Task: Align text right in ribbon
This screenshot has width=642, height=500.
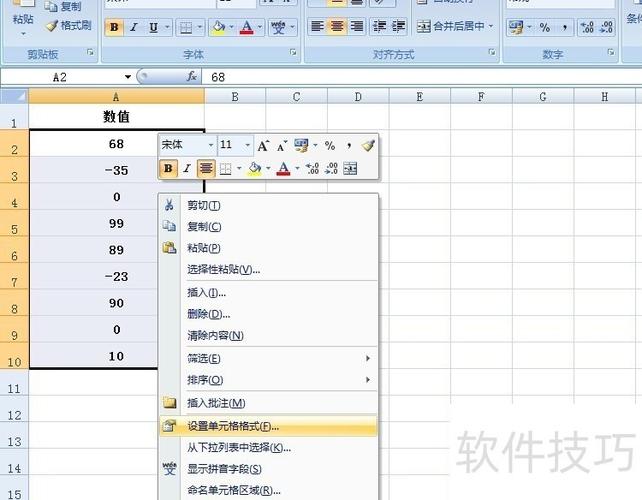Action: tap(356, 27)
